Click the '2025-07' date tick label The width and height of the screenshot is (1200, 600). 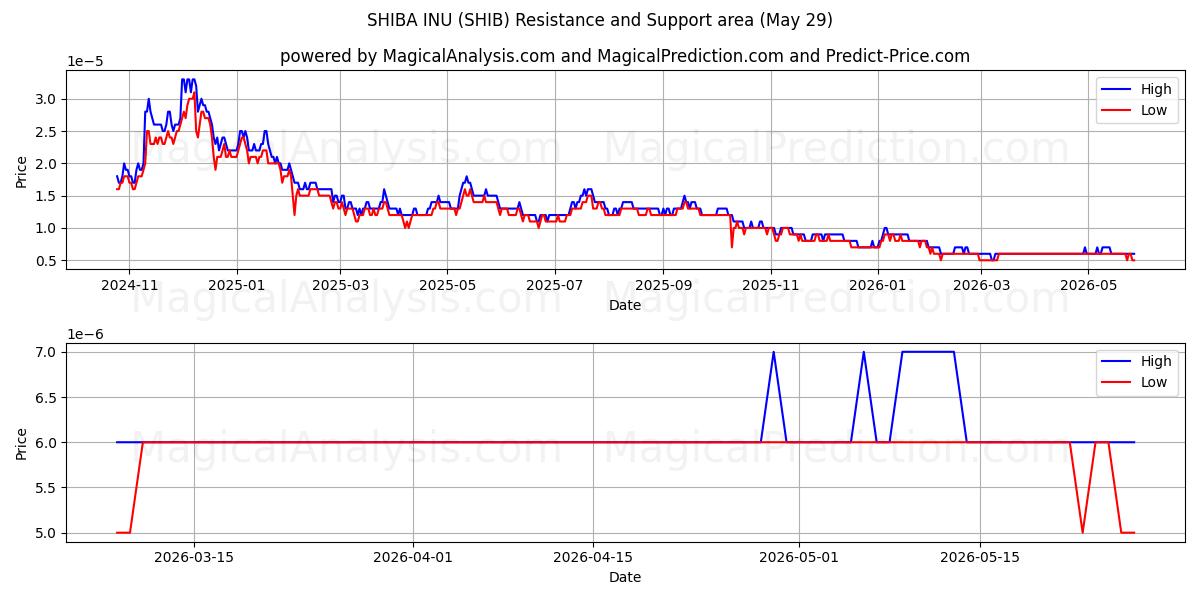click(555, 286)
